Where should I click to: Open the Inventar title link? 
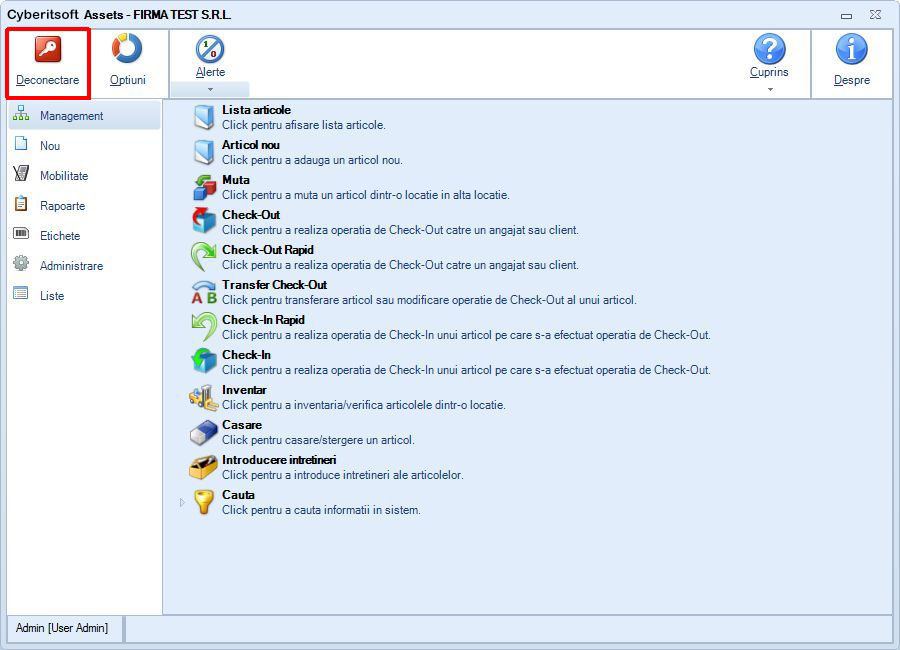pyautogui.click(x=244, y=390)
